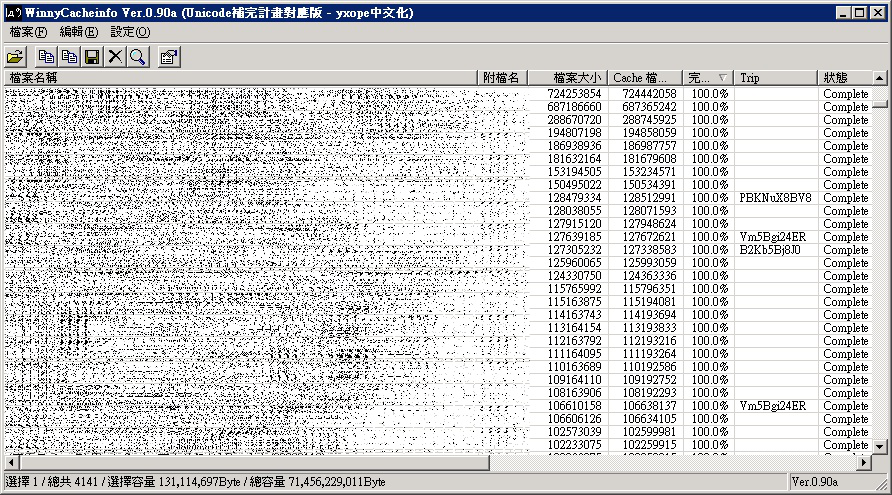The height and width of the screenshot is (495, 892).
Task: Sort by the 附檔名 column header
Action: tap(502, 78)
